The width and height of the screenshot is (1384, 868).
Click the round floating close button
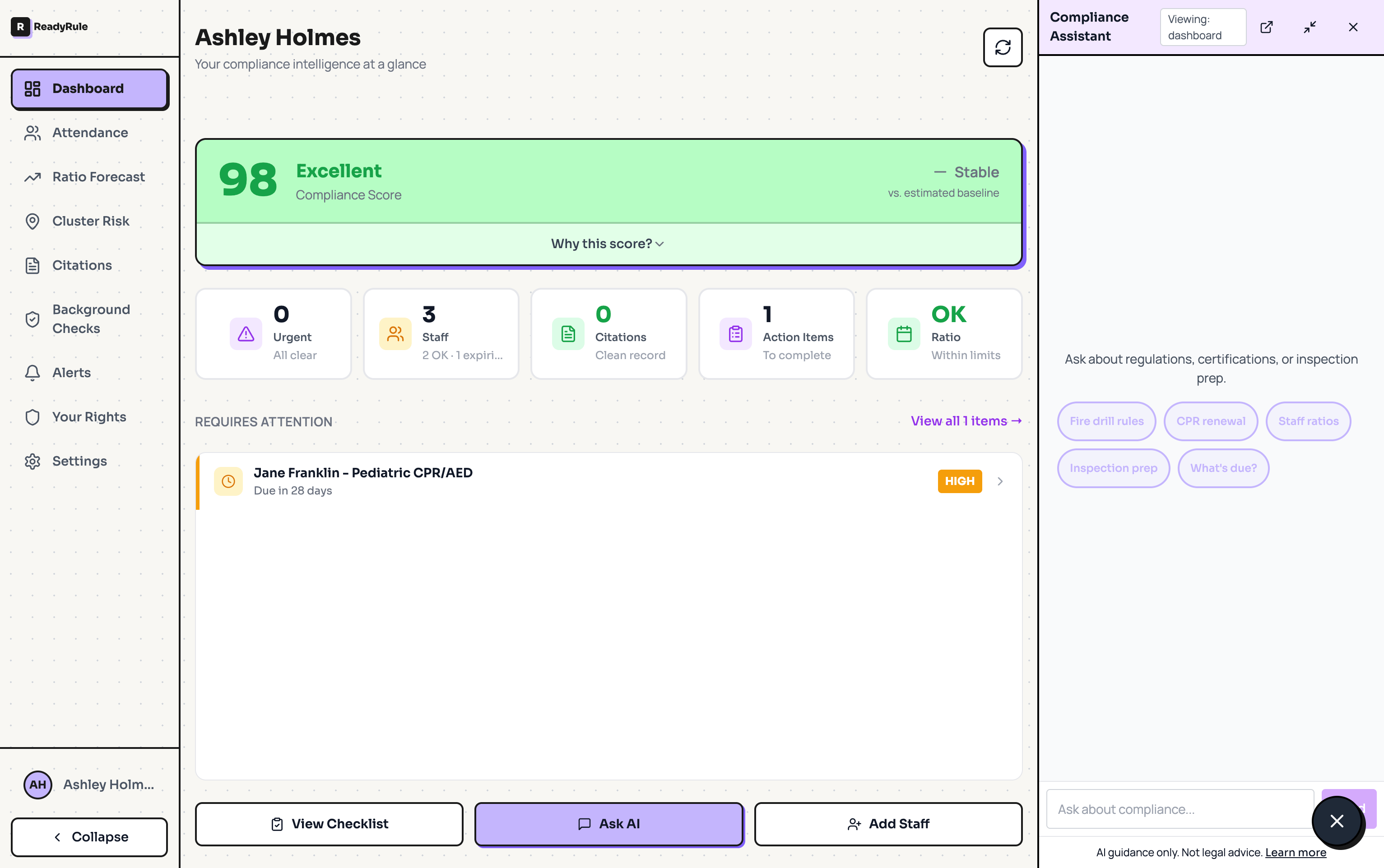coord(1336,821)
